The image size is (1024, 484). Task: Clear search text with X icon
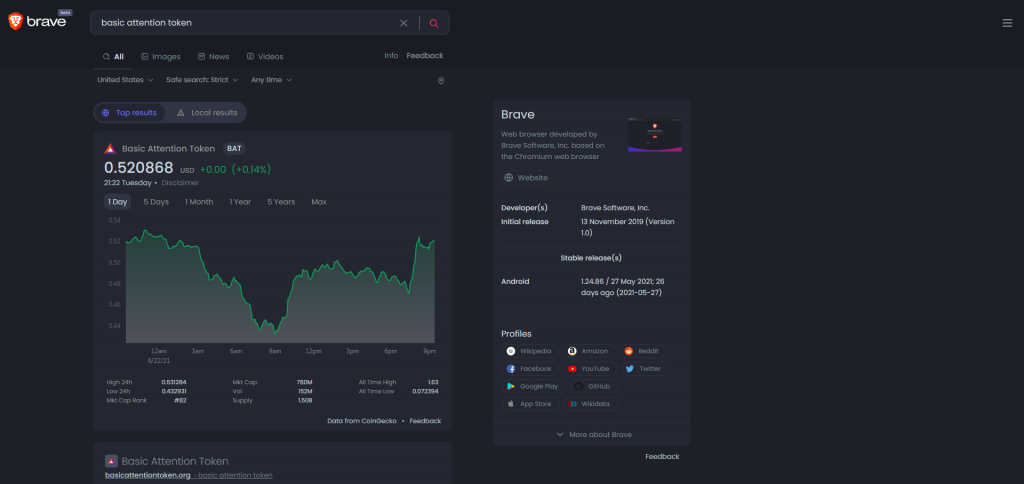(x=404, y=23)
